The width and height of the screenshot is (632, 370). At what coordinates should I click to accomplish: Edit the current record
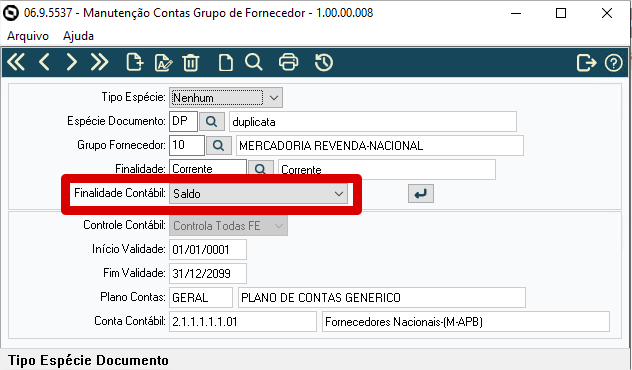[x=163, y=63]
